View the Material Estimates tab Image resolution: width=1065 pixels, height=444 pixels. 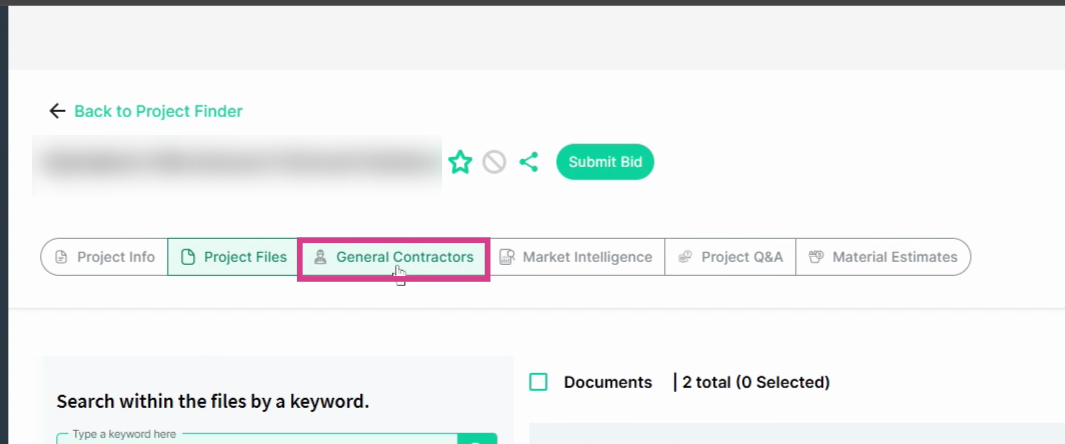883,257
